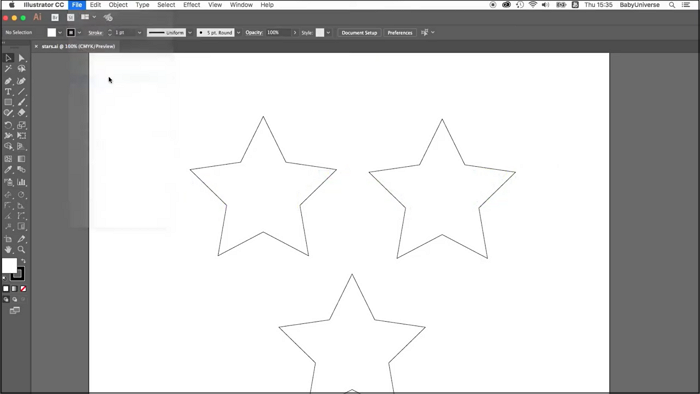Select the Pen tool
Image resolution: width=700 pixels, height=394 pixels.
click(8, 81)
